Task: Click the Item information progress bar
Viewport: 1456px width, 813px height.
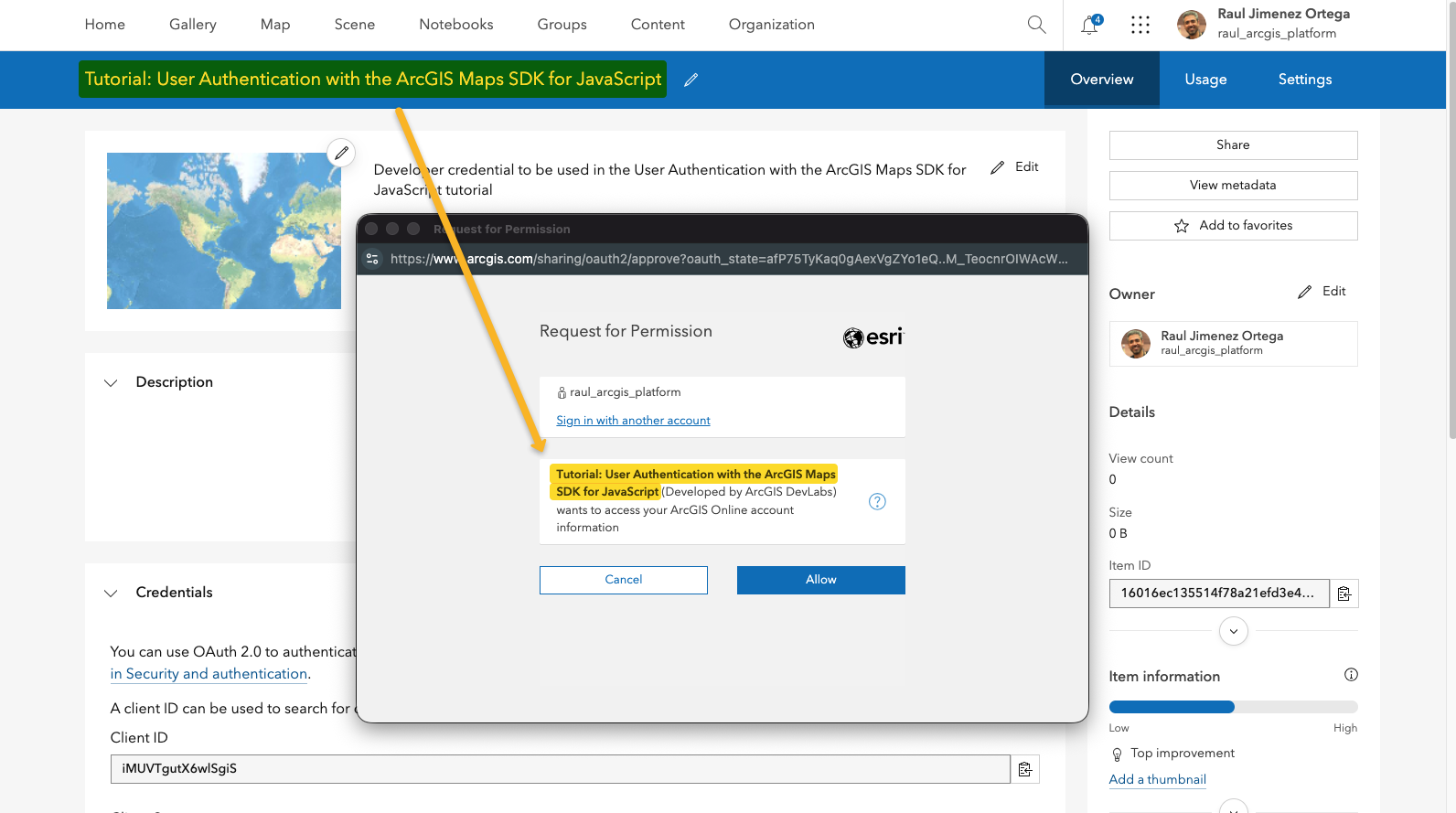Action: click(1233, 707)
